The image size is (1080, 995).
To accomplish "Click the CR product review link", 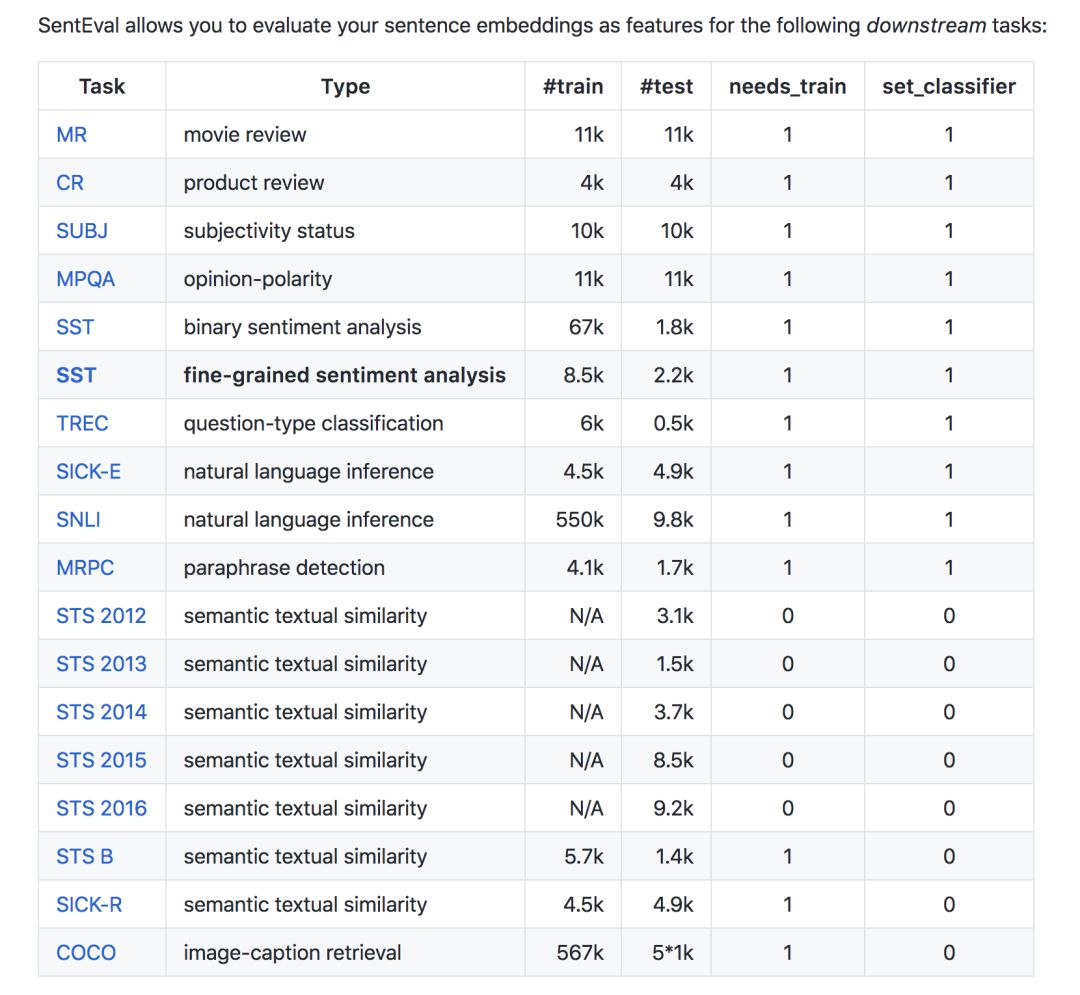I will [70, 183].
